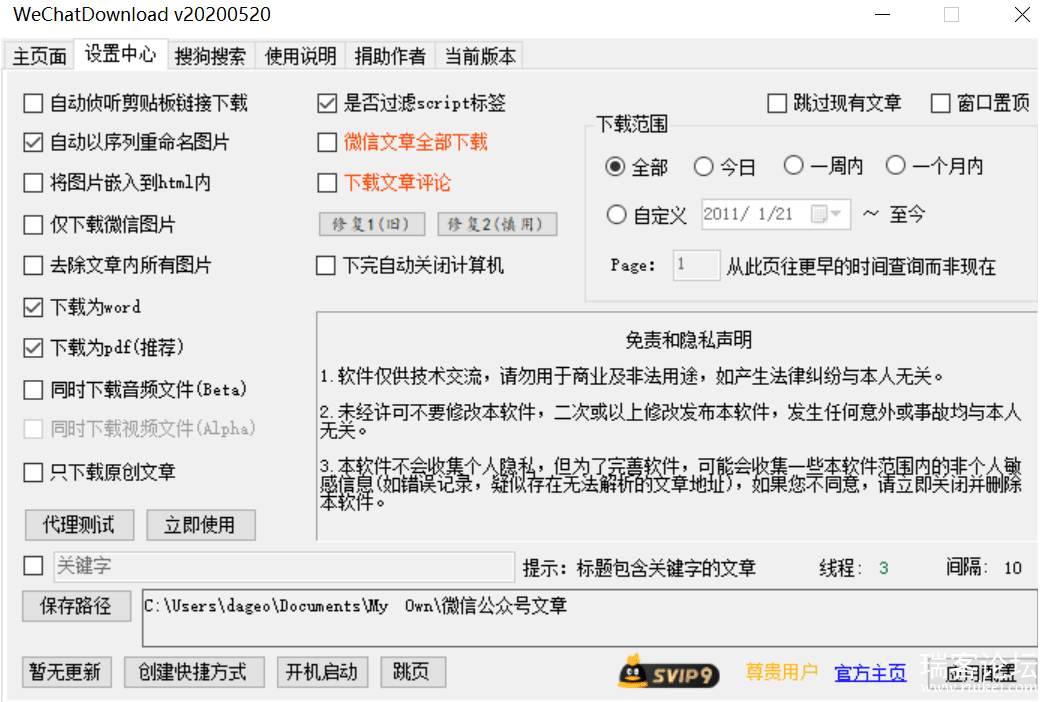
Task: Open the calendar picker on the date field
Action: click(827, 214)
